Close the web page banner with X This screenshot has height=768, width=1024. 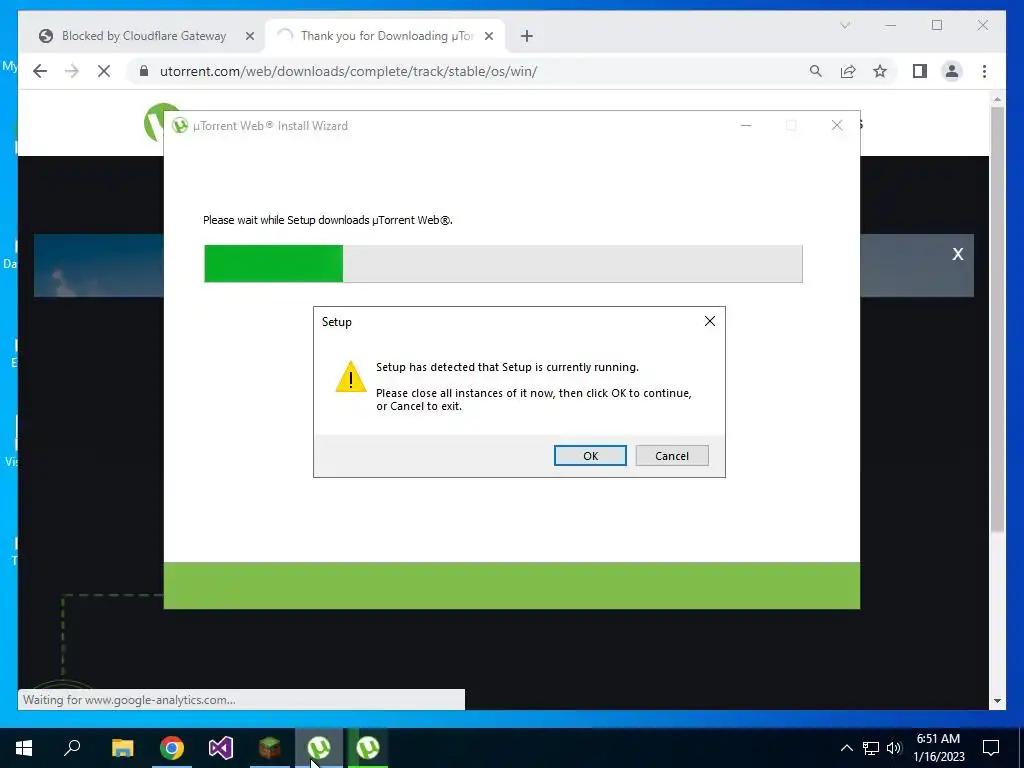point(957,254)
